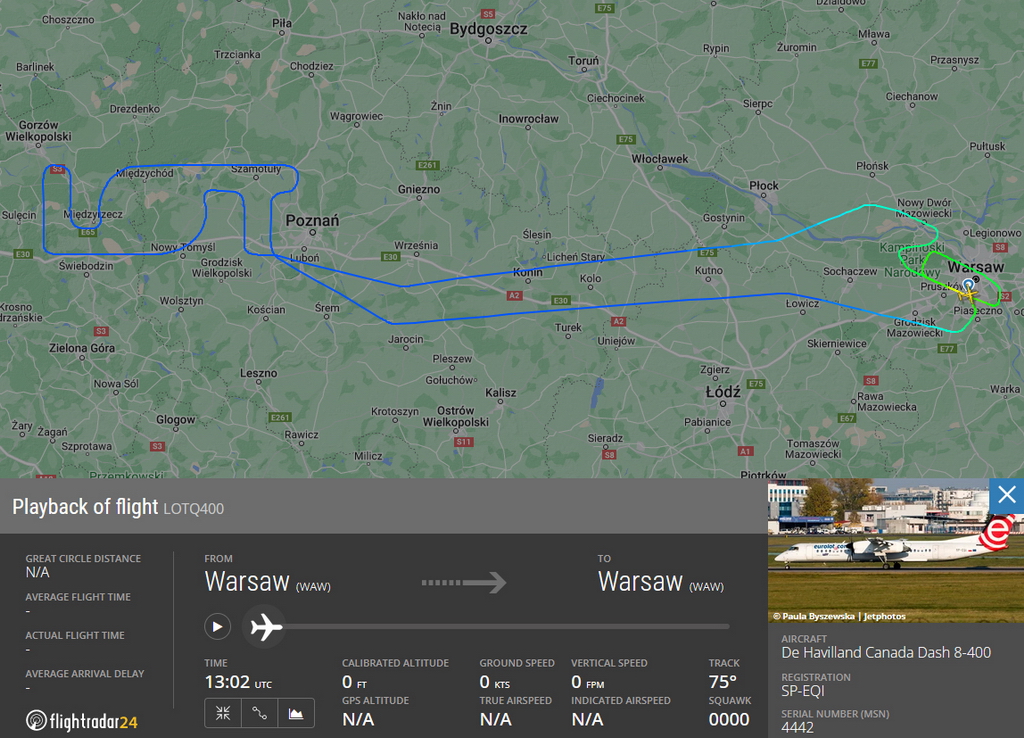The width and height of the screenshot is (1024, 738).
Task: Select the arrival airport Warsaw (WAW)
Action: [x=661, y=582]
